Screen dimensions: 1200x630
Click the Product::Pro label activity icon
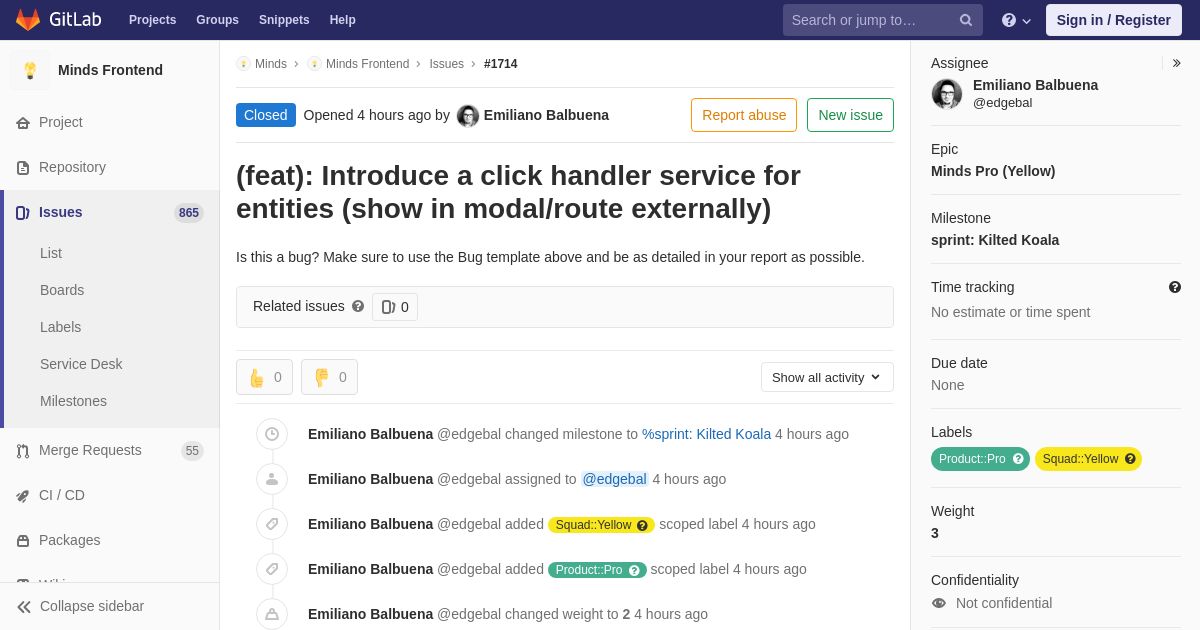(272, 569)
